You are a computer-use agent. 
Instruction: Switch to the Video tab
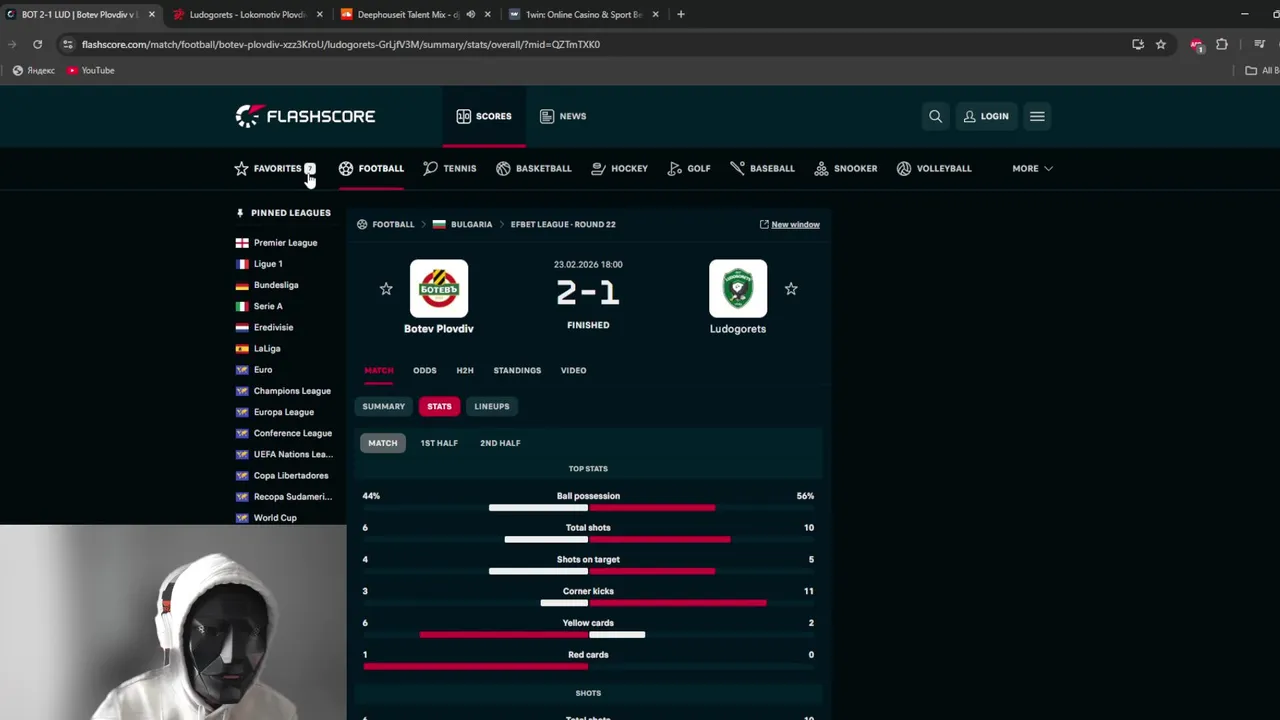click(x=573, y=370)
